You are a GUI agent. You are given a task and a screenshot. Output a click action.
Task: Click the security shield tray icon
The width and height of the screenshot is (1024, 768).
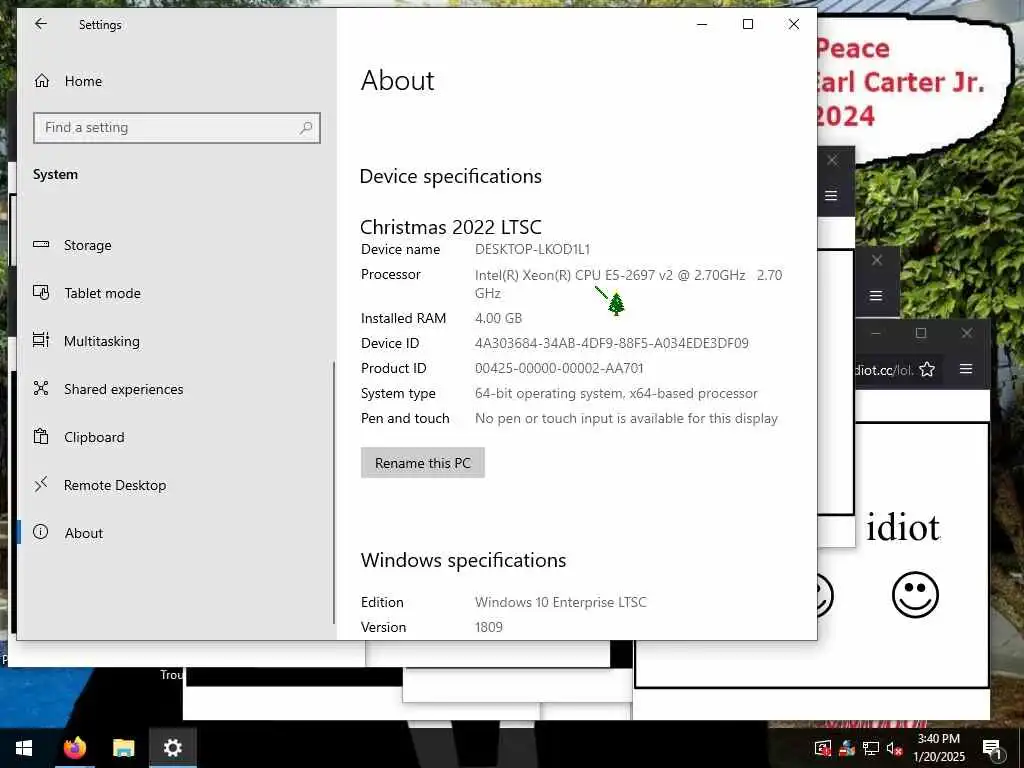coord(823,748)
